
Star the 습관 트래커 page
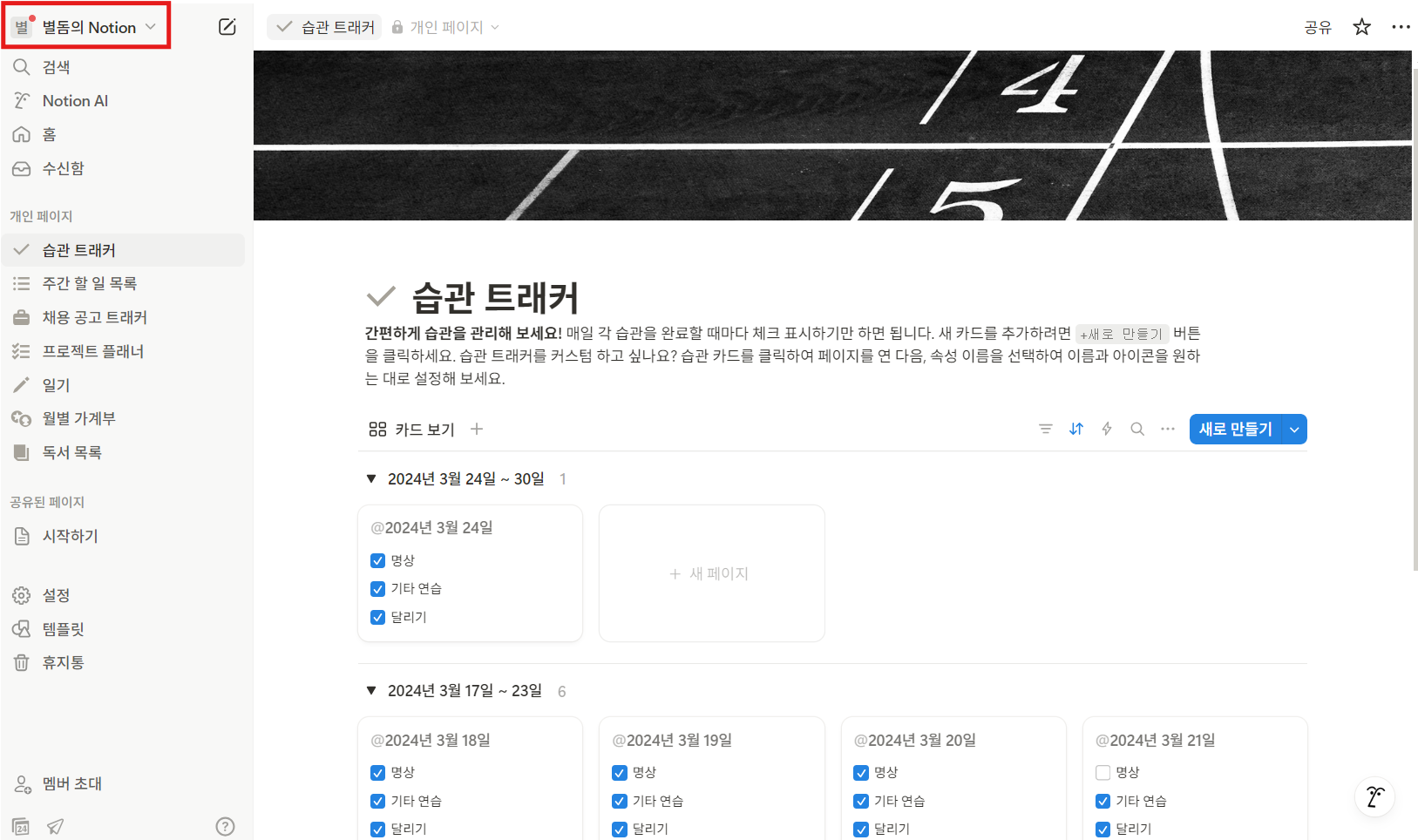click(1360, 27)
